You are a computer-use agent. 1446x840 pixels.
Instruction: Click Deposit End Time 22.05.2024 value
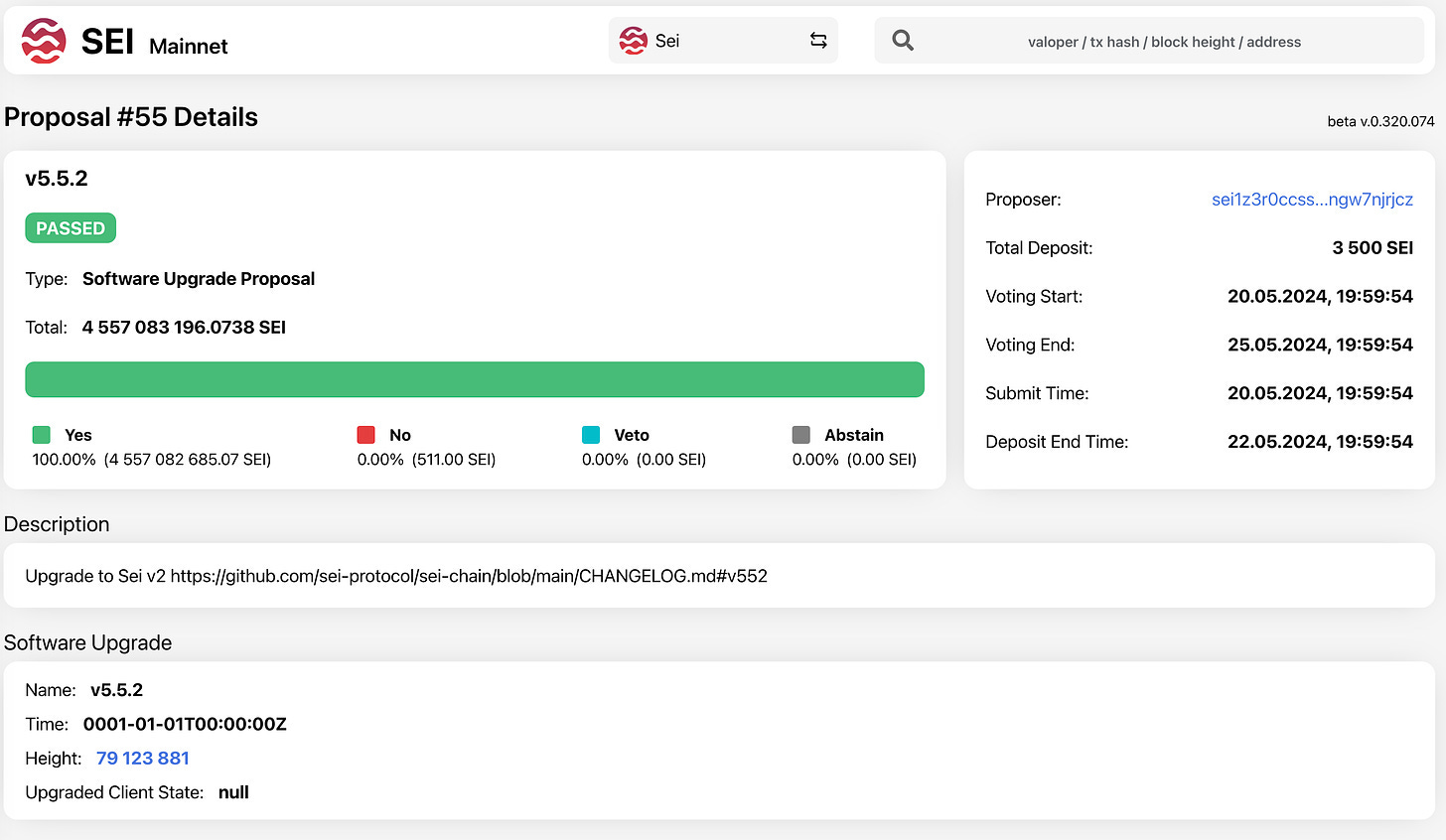(1320, 442)
